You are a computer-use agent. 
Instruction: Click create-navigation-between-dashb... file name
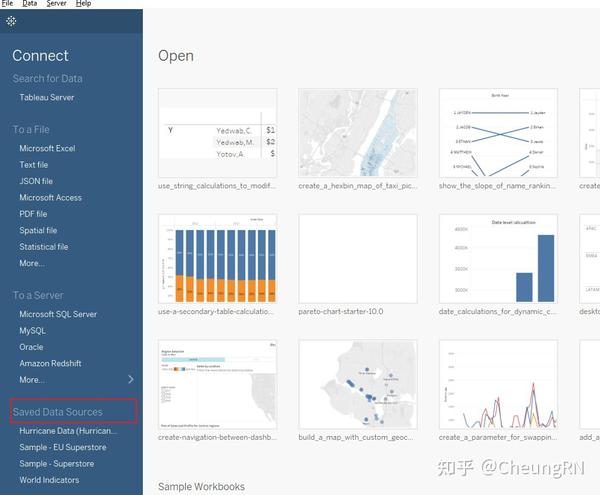[x=217, y=437]
